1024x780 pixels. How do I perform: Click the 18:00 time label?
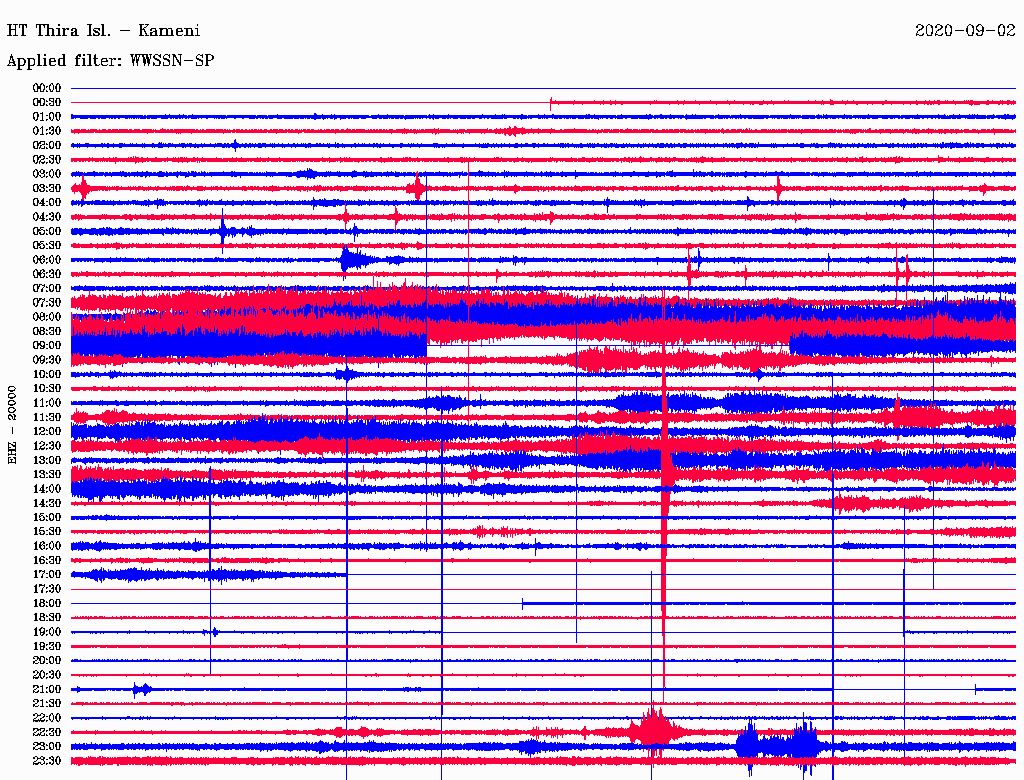(x=47, y=604)
